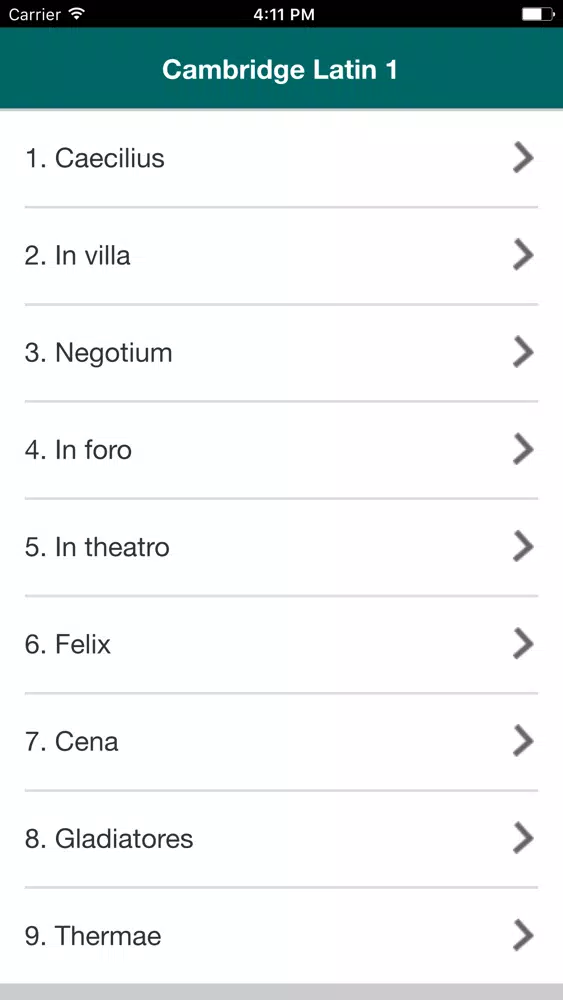Tap the chevron arrow beside Negotium
This screenshot has width=563, height=1000.
point(523,353)
